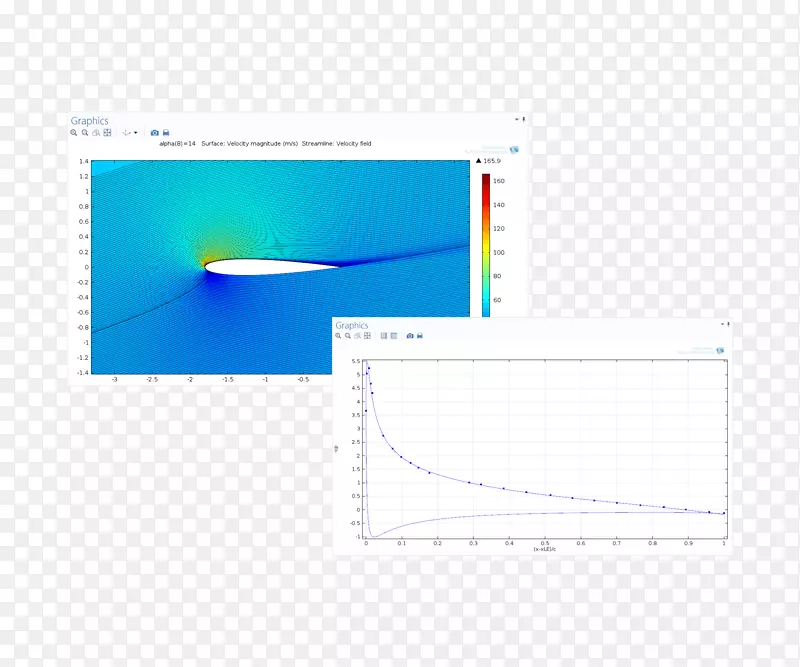The height and width of the screenshot is (667, 800).
Task: Pin the Cp Graphics panel
Action: [729, 324]
